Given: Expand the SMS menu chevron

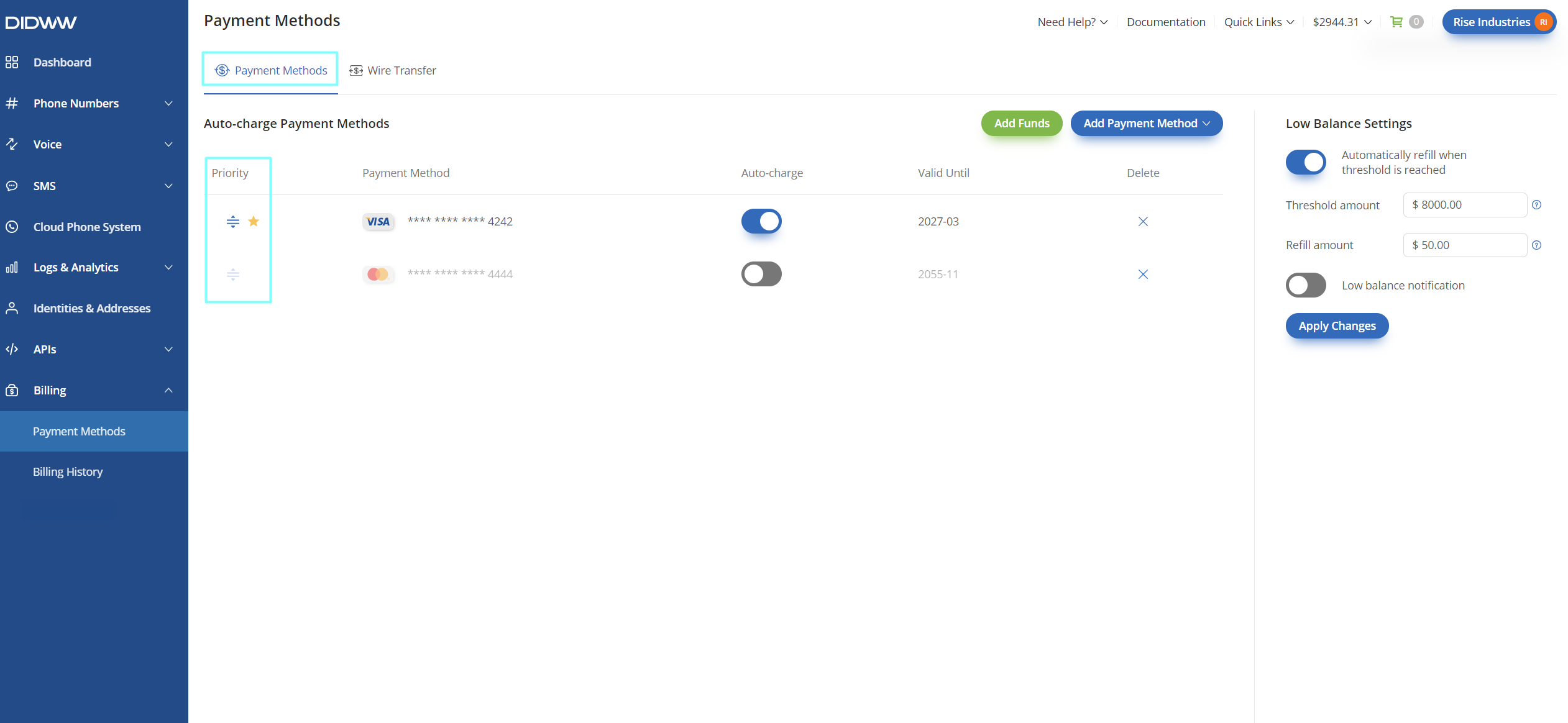Looking at the screenshot, I should click(168, 186).
